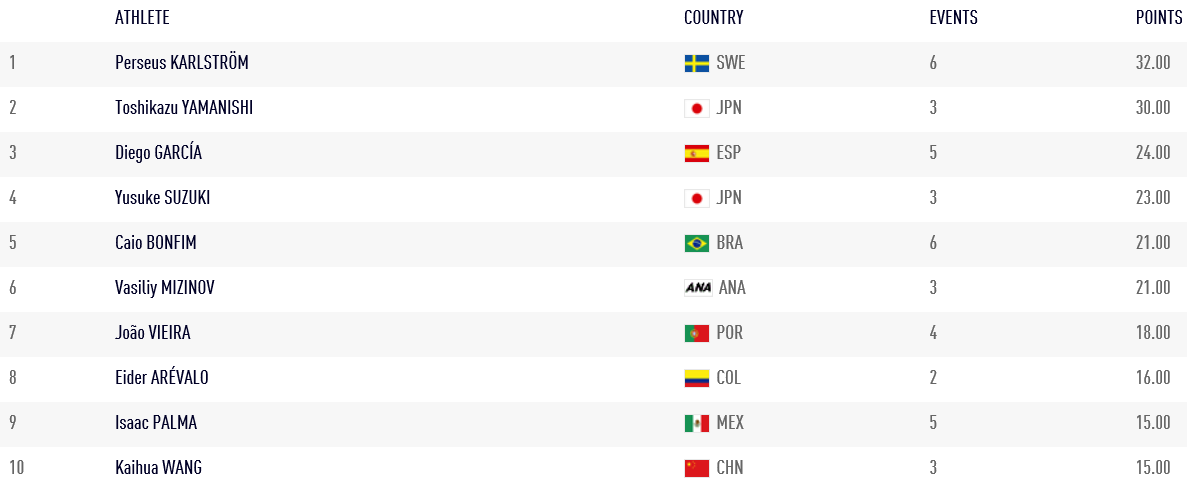Click the Colombia flag icon
Screen dimensions: 1187x484
696,378
